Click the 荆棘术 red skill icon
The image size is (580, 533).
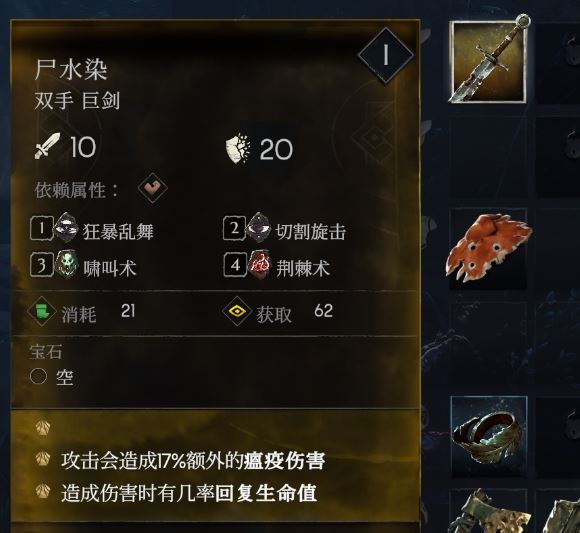[x=259, y=264]
